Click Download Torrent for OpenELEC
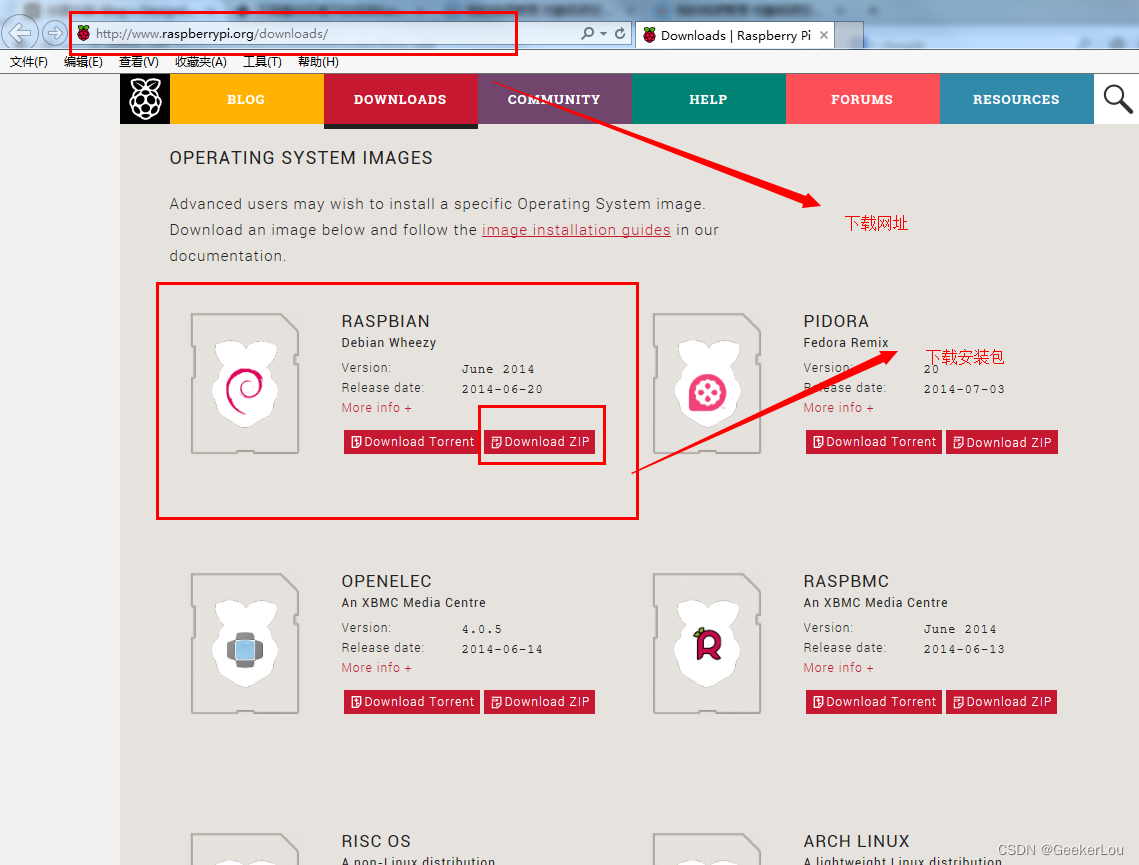 point(412,702)
